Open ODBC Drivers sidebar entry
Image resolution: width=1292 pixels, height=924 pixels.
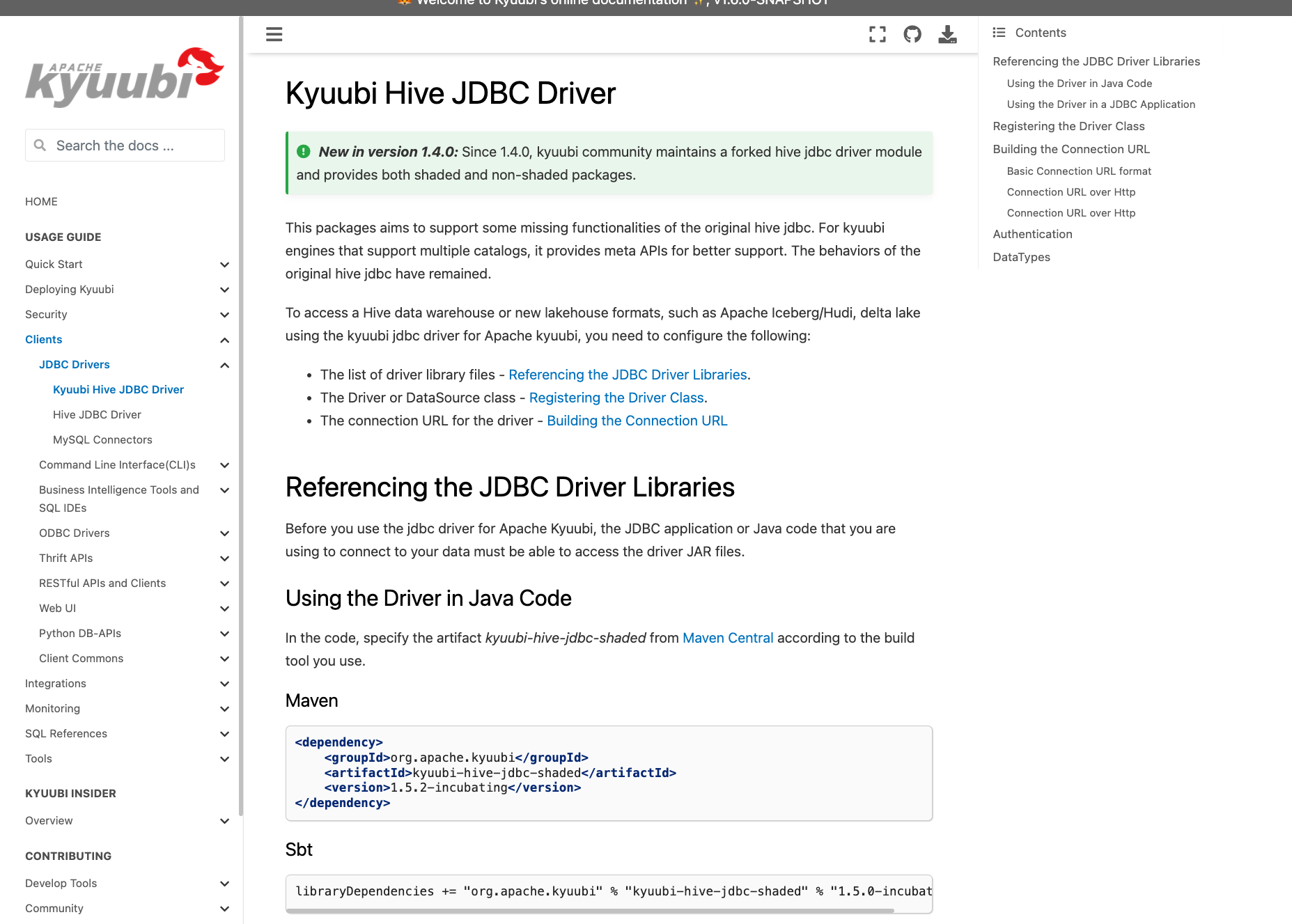click(75, 533)
